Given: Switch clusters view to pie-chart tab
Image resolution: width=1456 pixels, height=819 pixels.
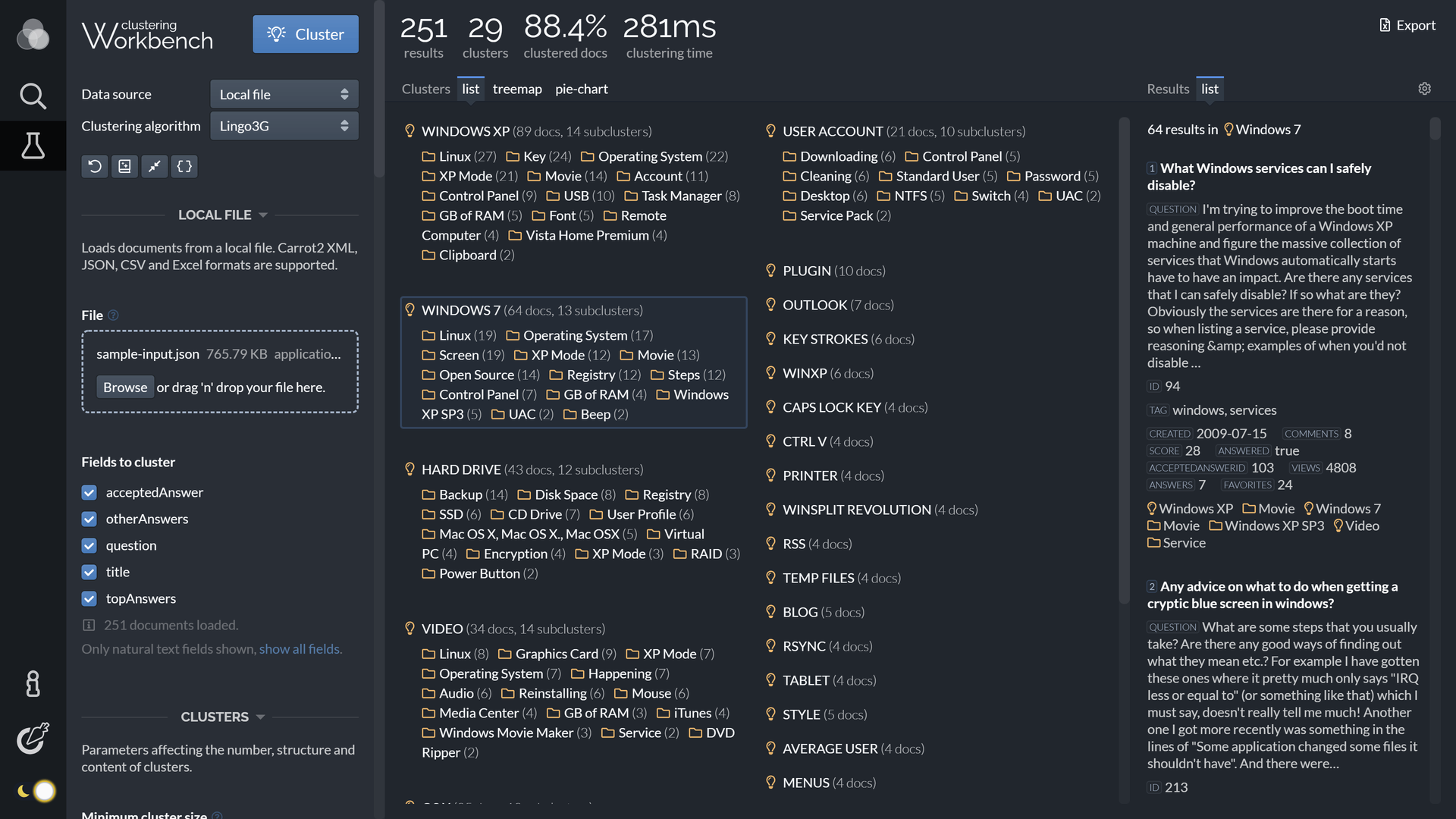Looking at the screenshot, I should click(582, 89).
